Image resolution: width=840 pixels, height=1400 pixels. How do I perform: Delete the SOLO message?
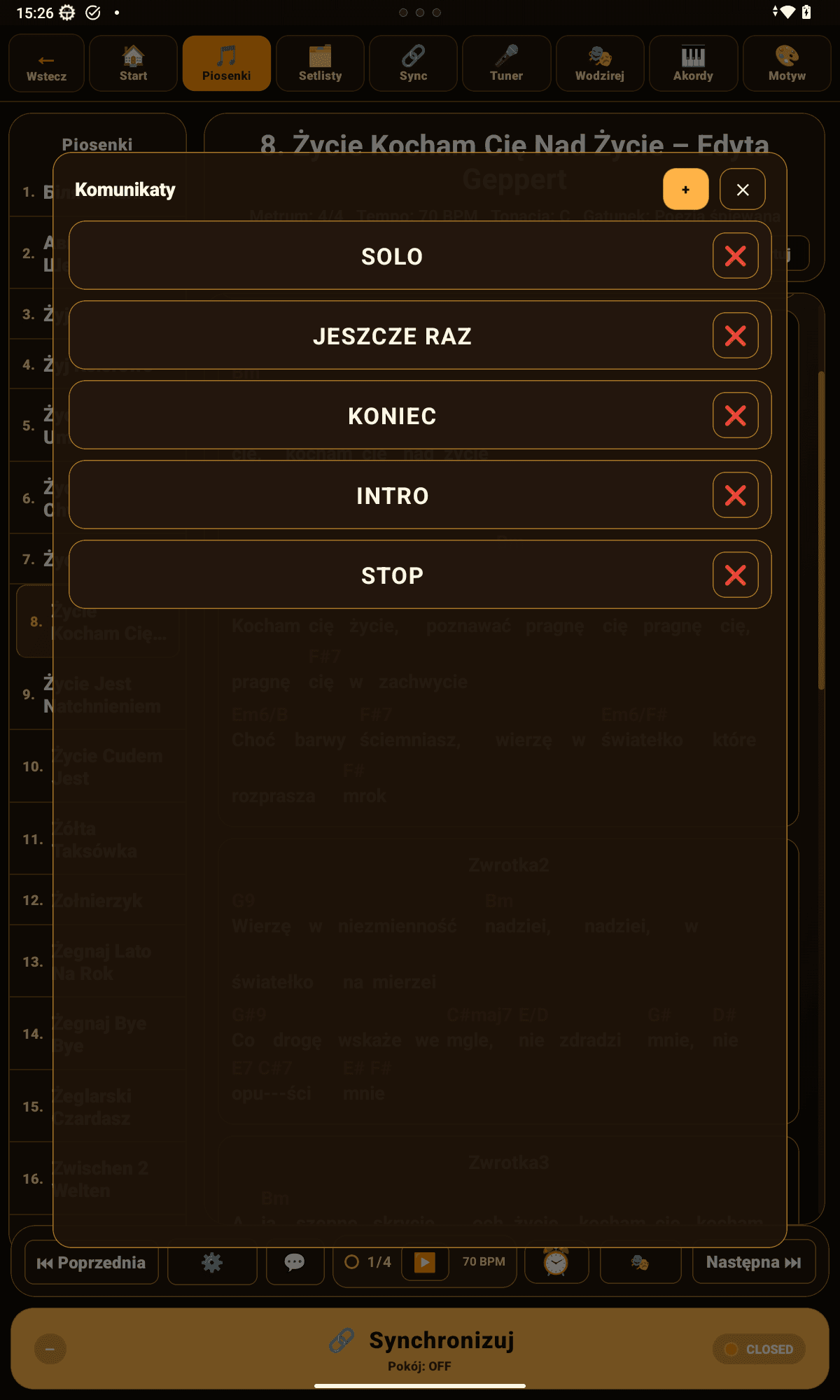tap(735, 256)
